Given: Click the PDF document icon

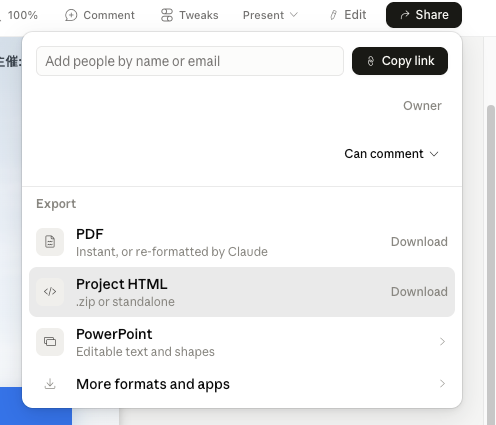Looking at the screenshot, I should coord(50,242).
